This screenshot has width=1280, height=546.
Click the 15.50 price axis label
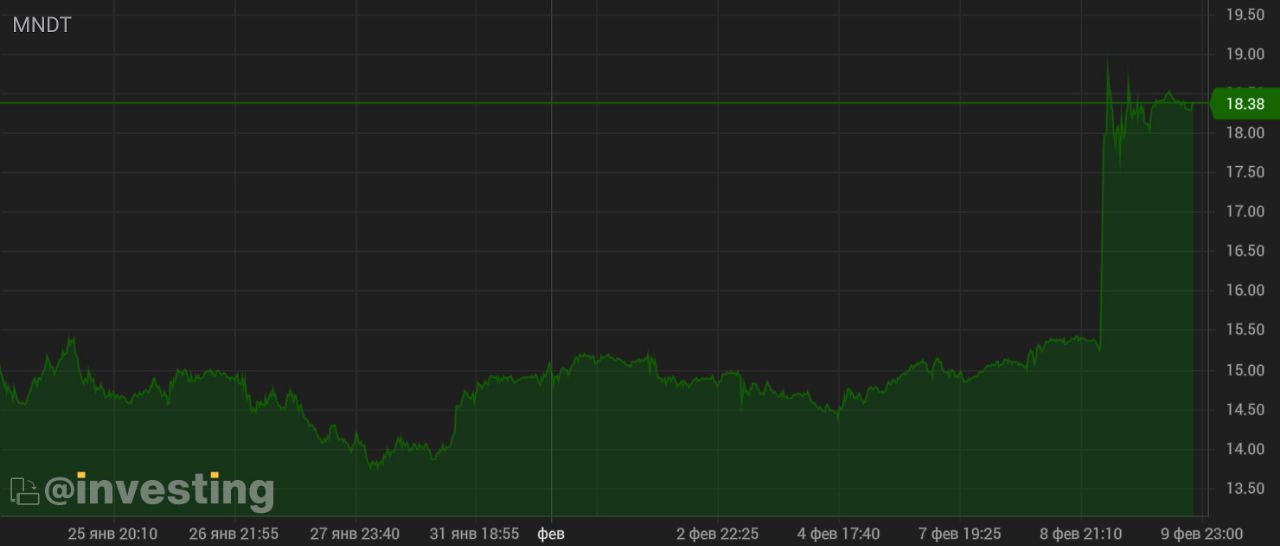[x=1245, y=330]
